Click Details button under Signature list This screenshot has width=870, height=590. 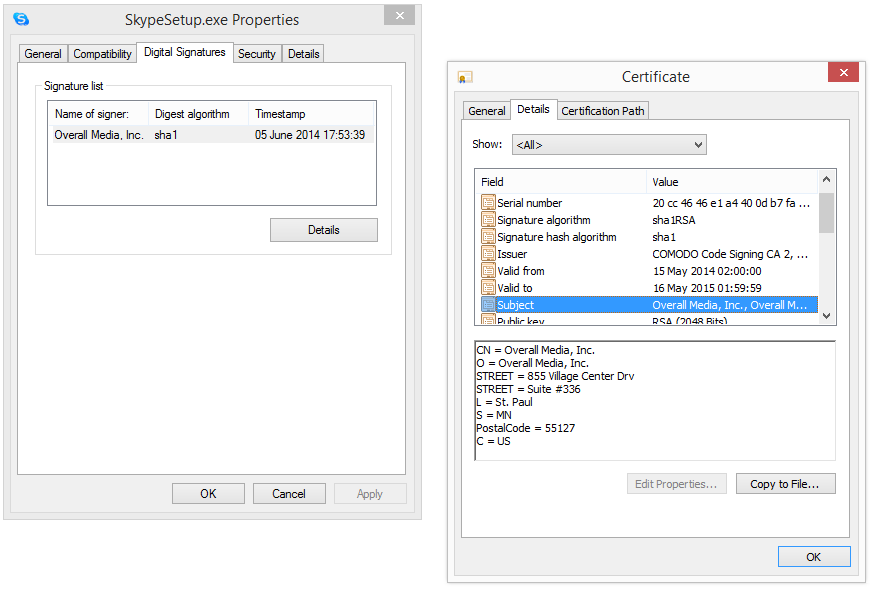point(323,230)
